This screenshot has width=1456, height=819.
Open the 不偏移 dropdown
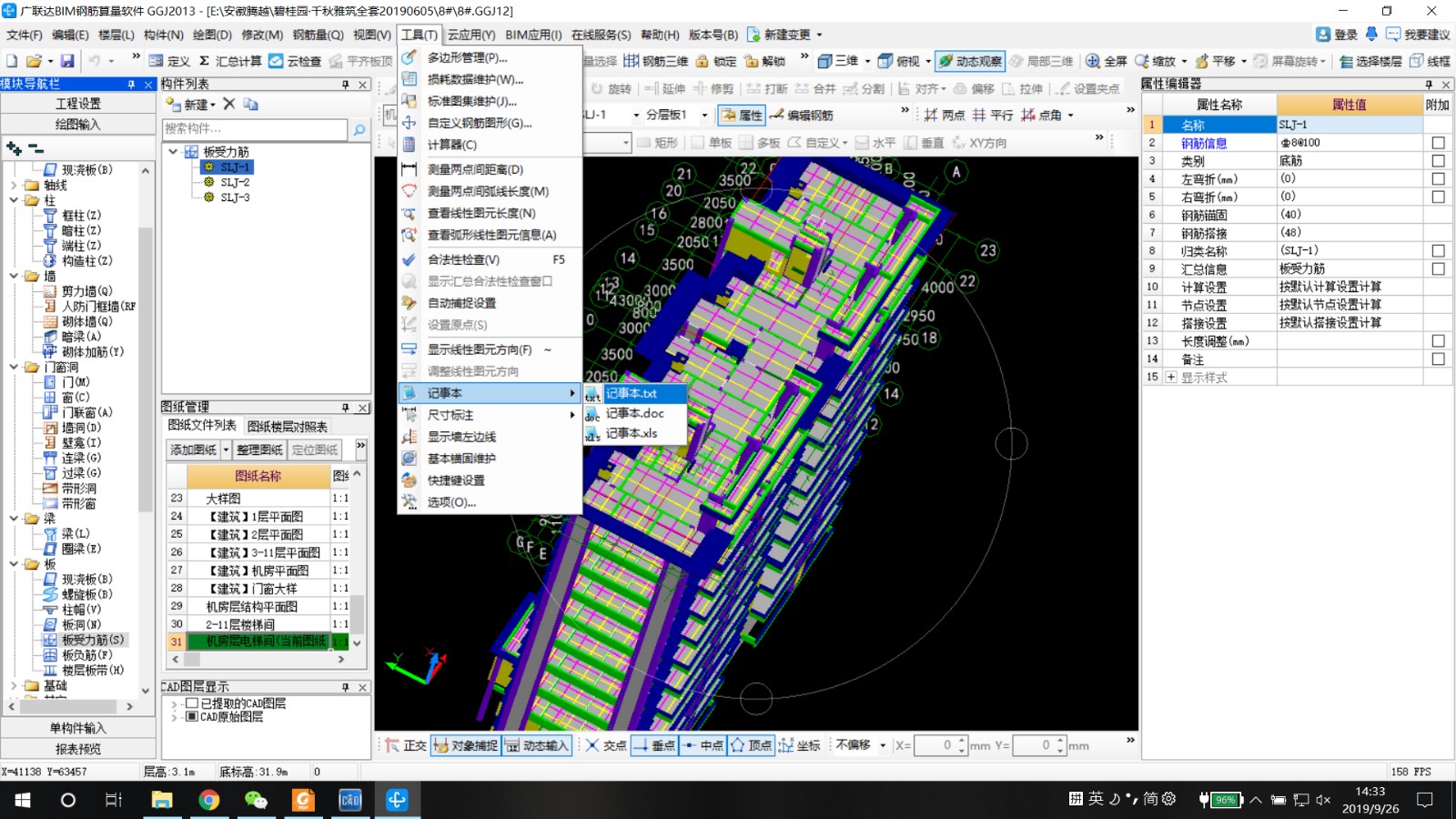pos(883,745)
